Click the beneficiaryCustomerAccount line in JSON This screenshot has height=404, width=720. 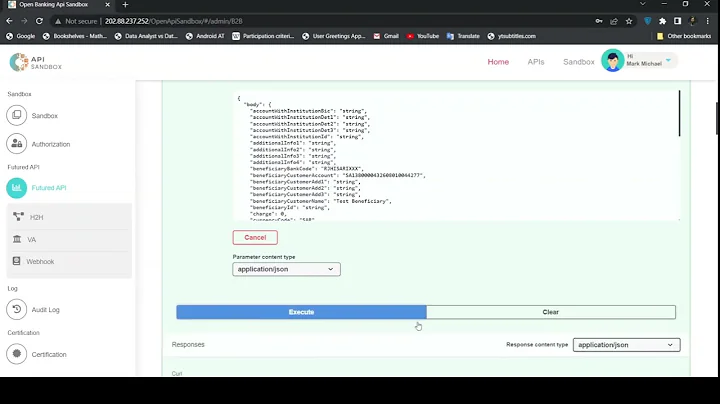(338, 175)
